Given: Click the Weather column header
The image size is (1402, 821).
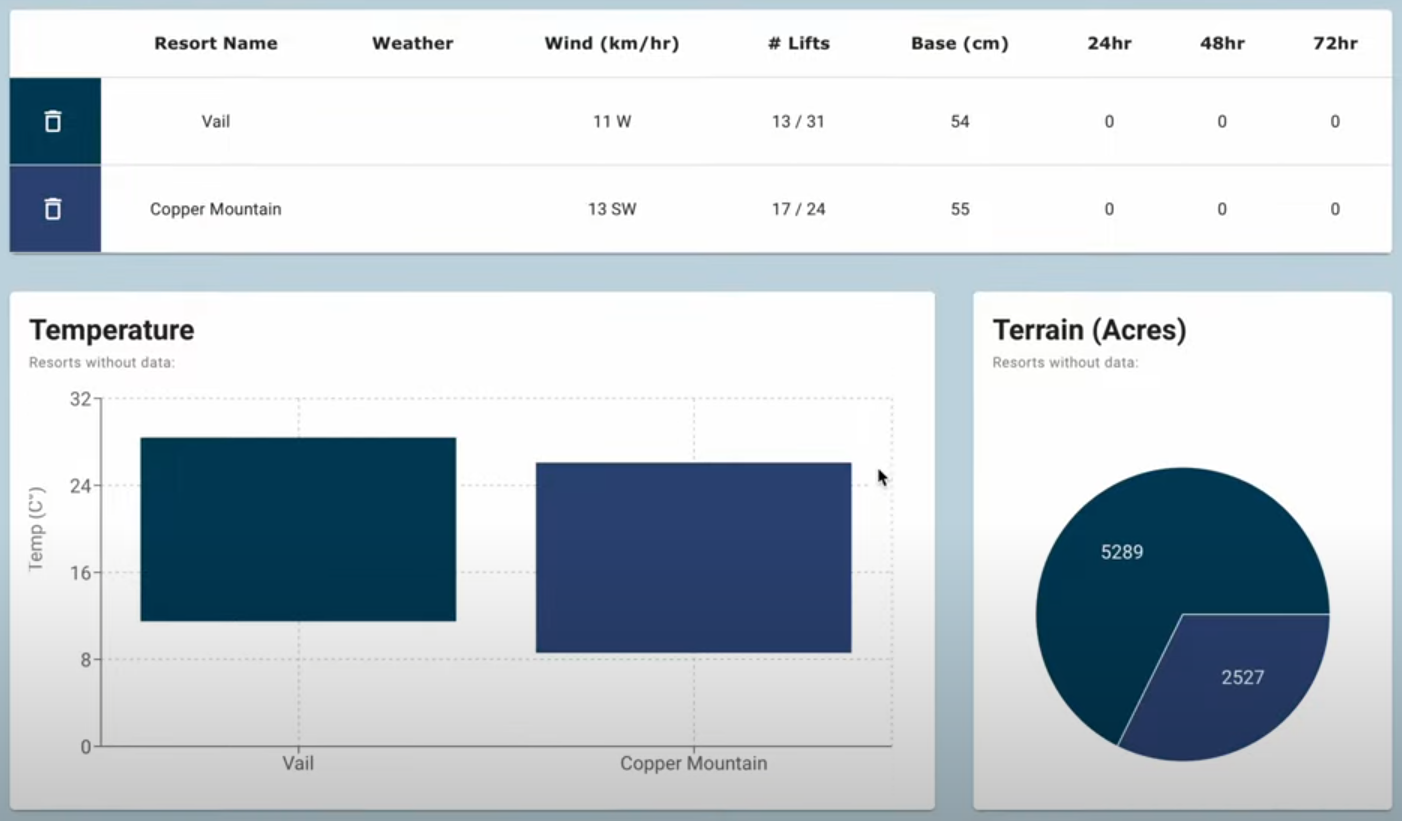Looking at the screenshot, I should point(412,43).
